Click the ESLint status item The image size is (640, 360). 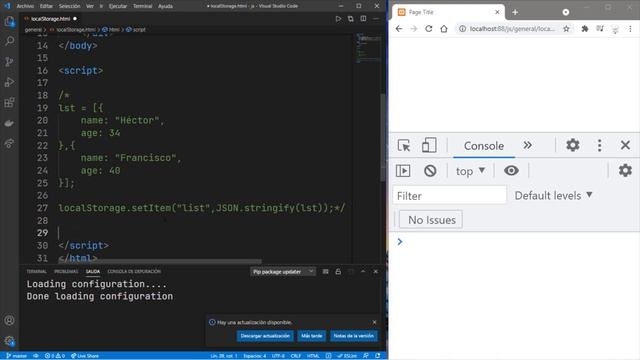pyautogui.click(x=347, y=356)
